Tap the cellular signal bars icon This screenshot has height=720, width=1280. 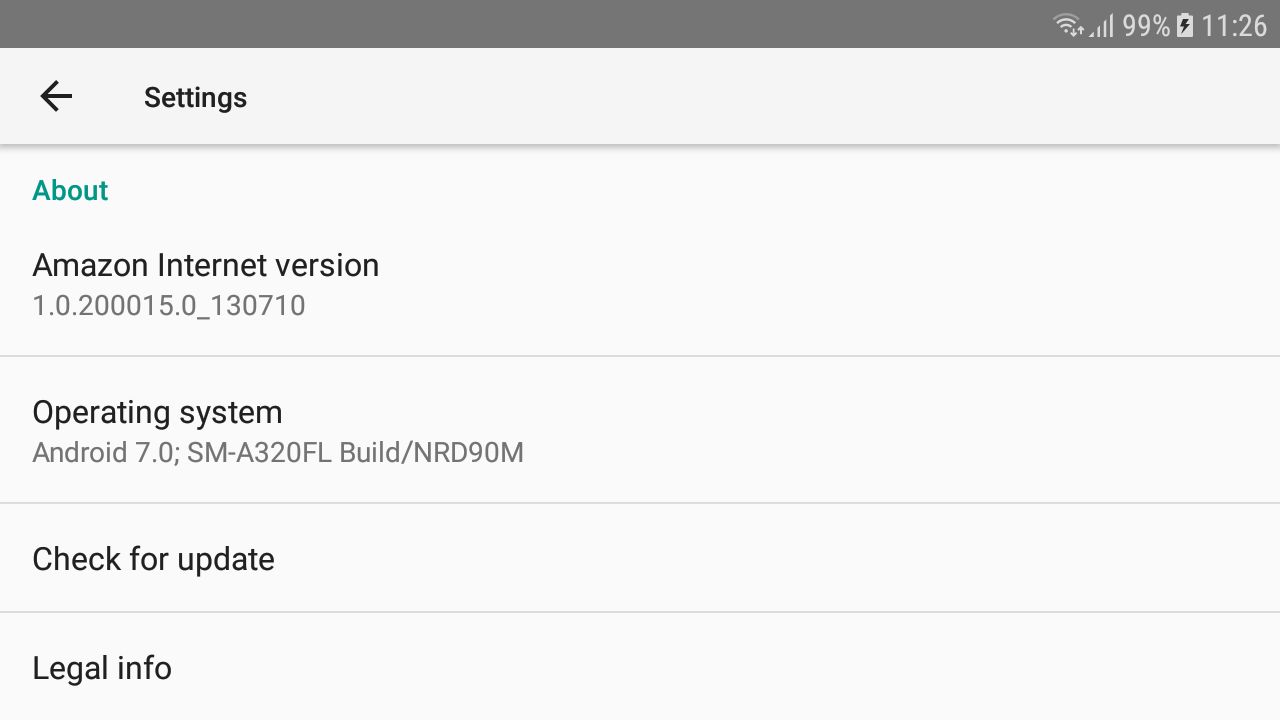coord(1102,26)
